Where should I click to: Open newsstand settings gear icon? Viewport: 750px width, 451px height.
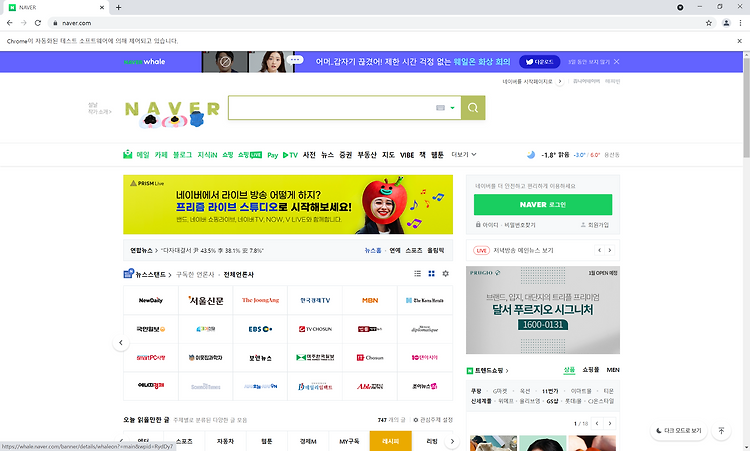(445, 274)
